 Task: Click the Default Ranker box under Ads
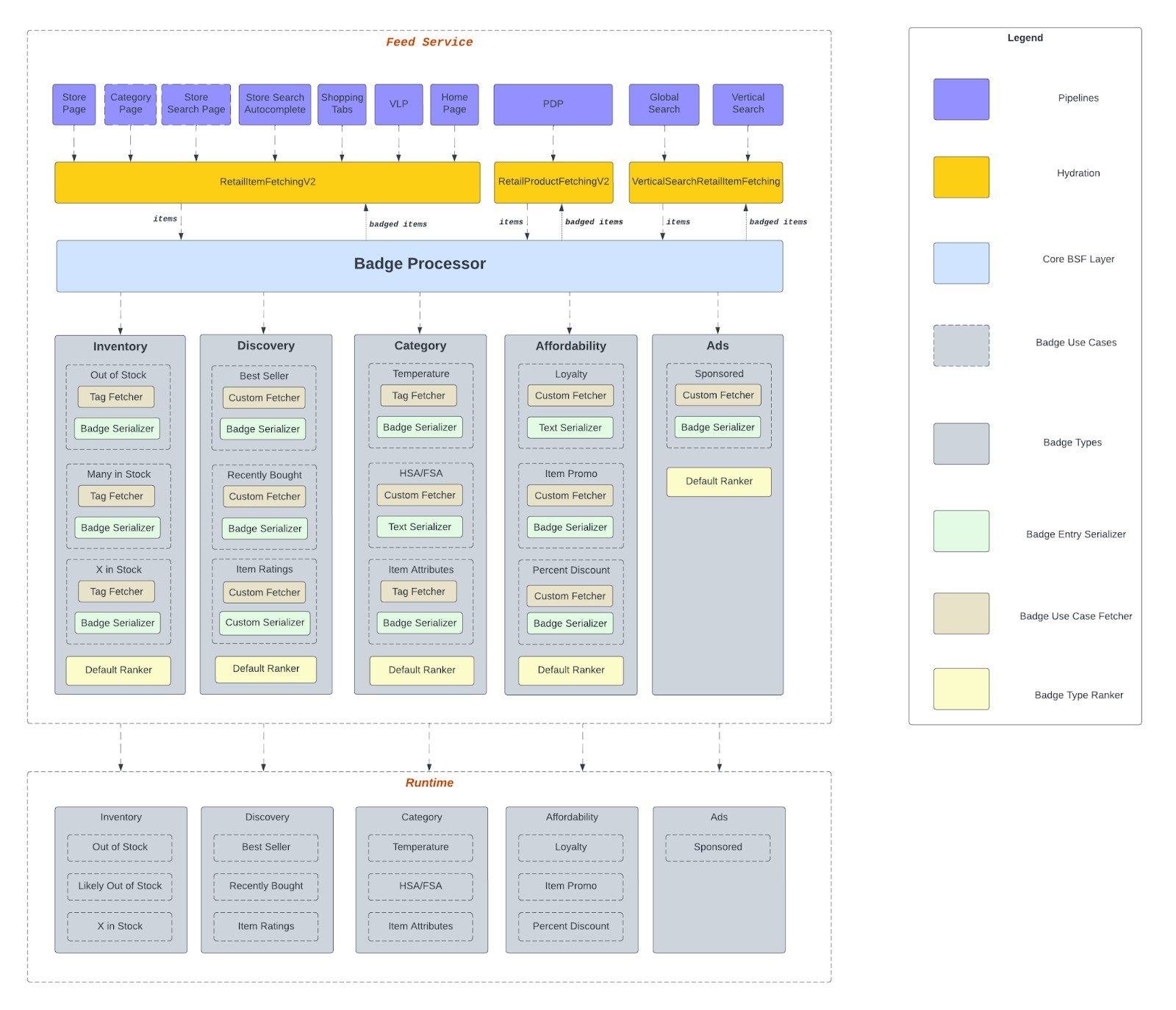click(719, 481)
